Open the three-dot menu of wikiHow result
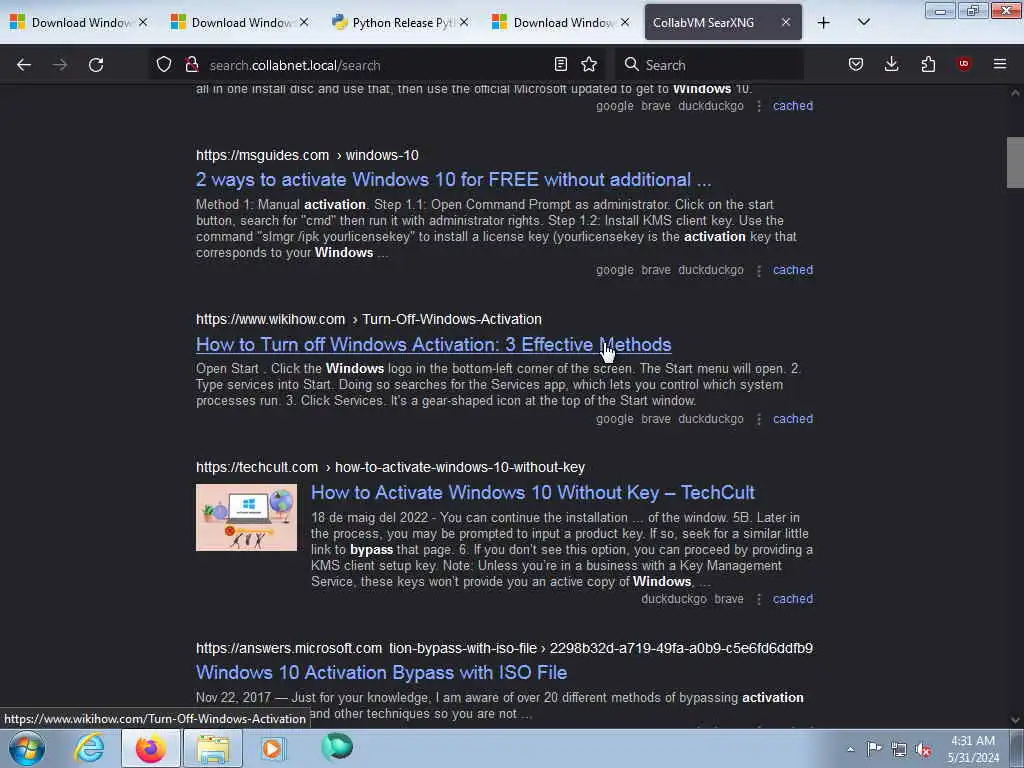 click(x=758, y=419)
